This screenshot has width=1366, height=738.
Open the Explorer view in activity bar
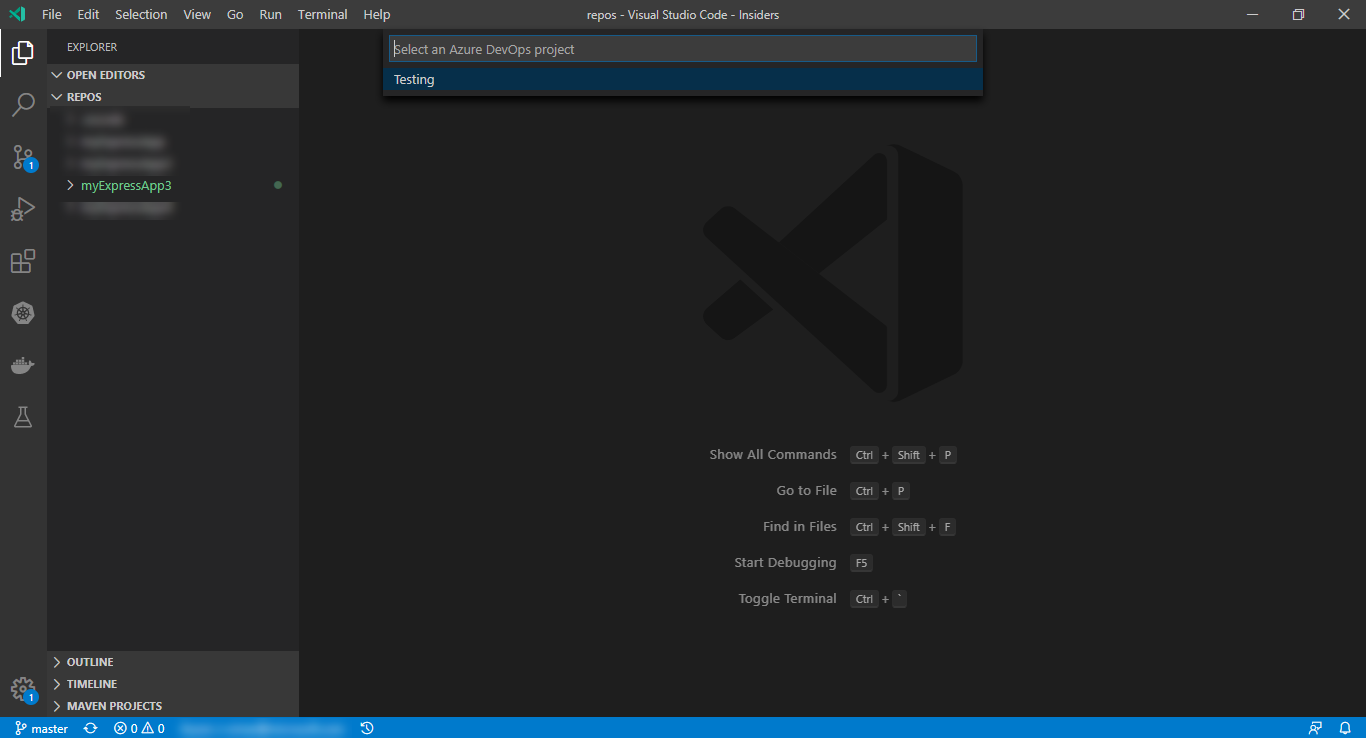pos(23,53)
